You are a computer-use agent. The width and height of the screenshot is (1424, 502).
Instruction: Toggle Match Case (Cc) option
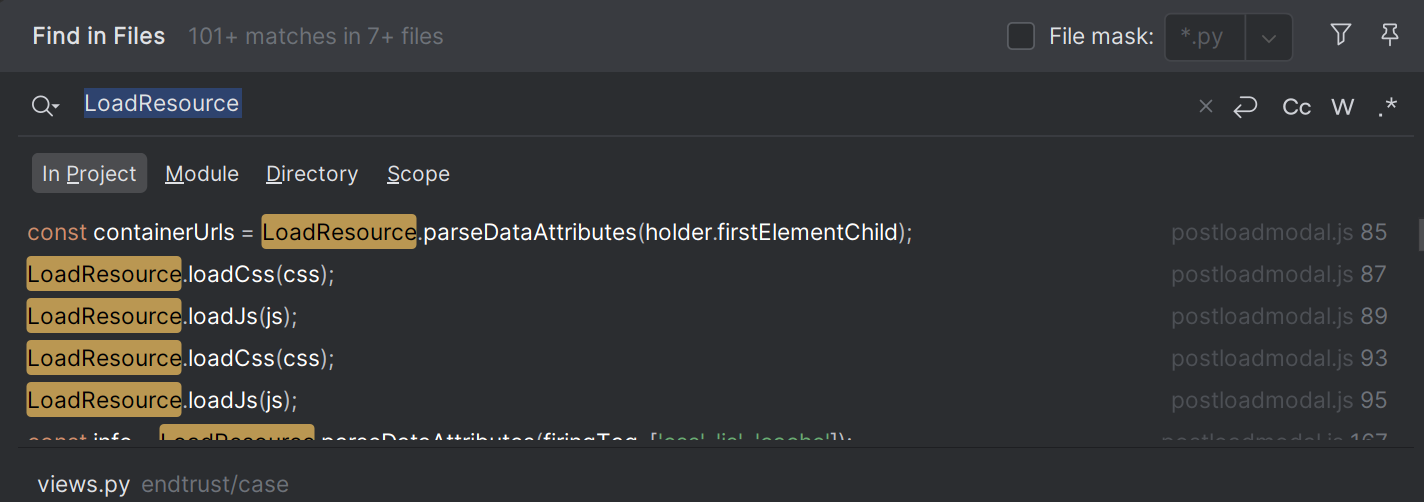click(x=1297, y=107)
